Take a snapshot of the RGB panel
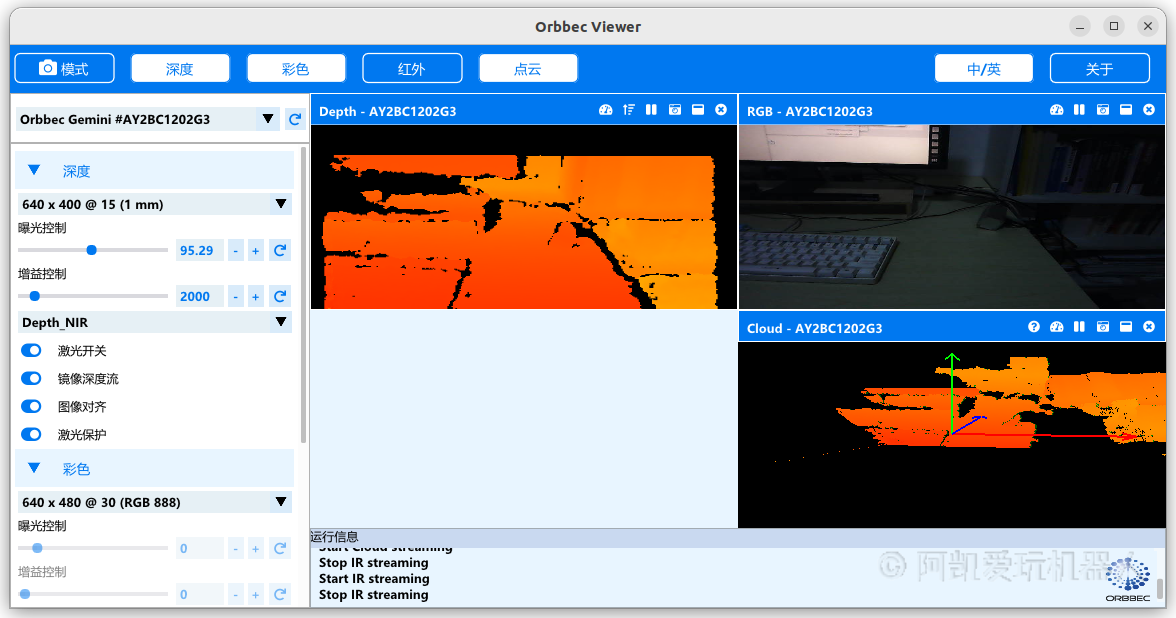Viewport: 1176px width, 618px height. tap(1102, 110)
